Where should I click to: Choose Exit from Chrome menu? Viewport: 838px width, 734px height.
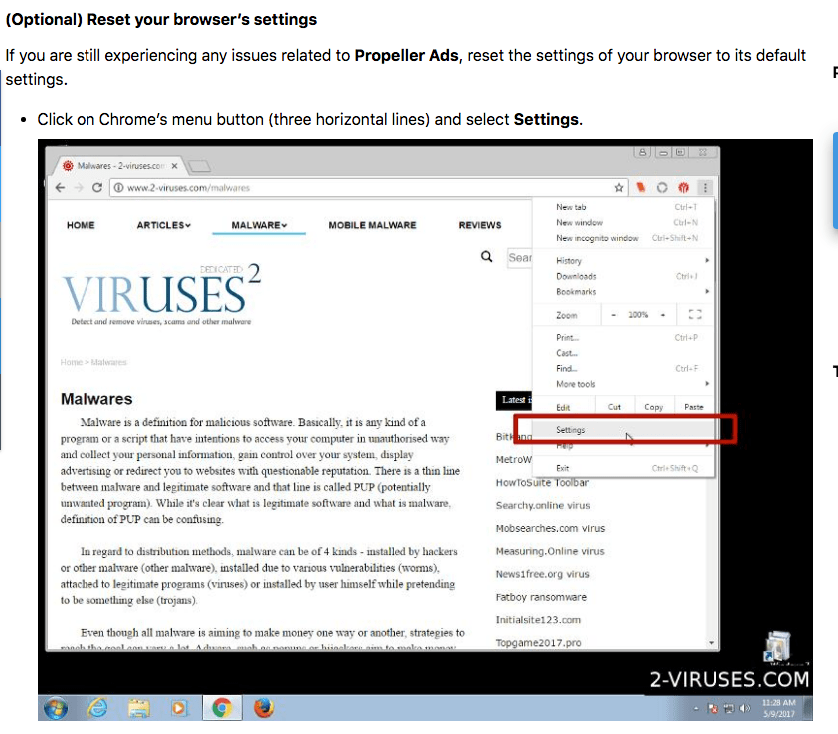[623, 468]
